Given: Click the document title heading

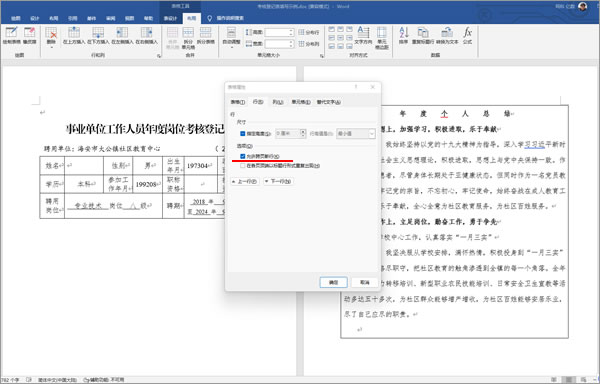Looking at the screenshot, I should click(x=145, y=130).
